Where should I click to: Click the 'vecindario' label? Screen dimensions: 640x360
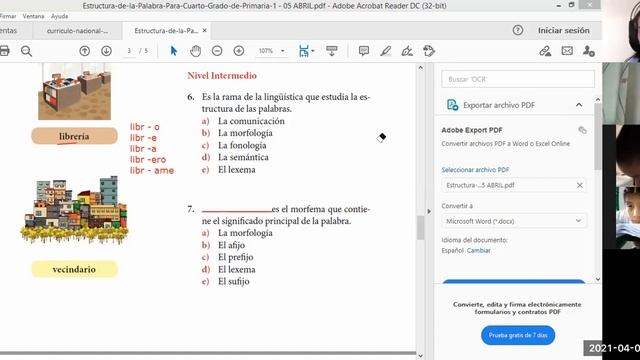point(74,269)
